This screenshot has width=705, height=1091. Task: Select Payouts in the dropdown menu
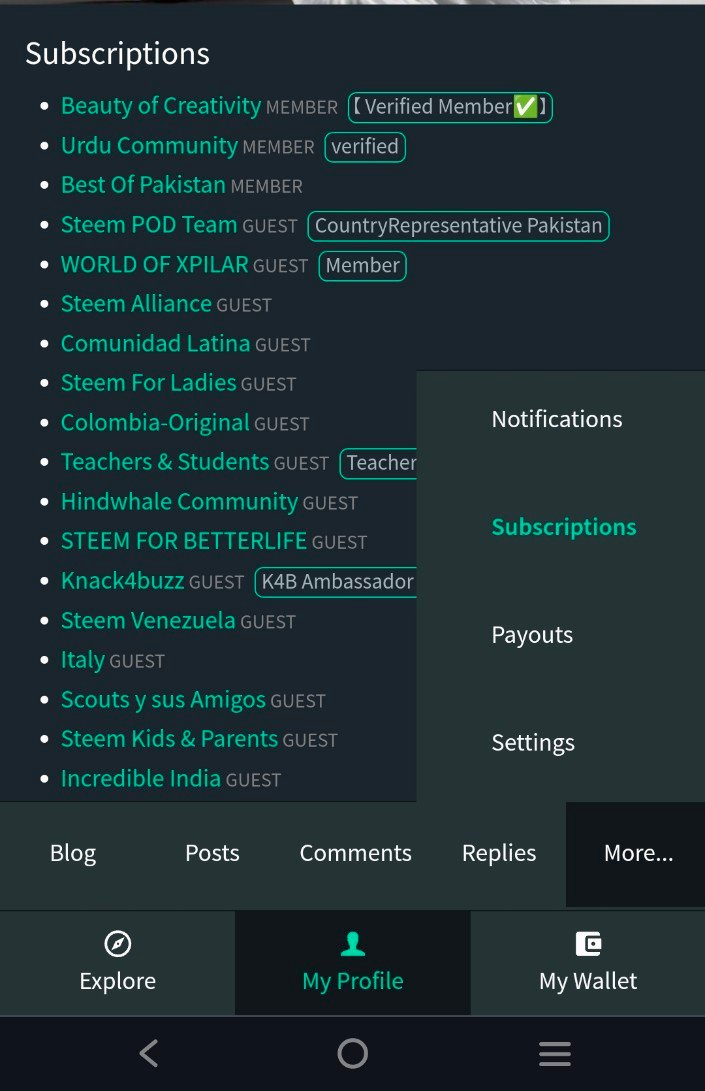tap(532, 635)
